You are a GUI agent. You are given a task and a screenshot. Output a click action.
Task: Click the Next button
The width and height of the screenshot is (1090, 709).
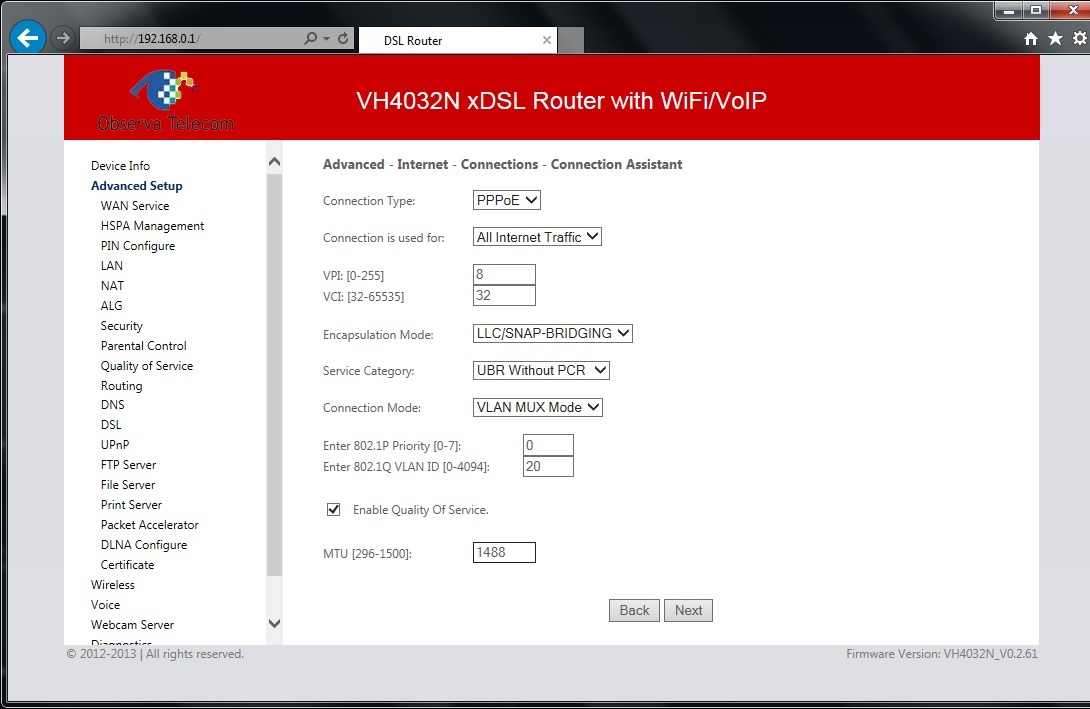click(x=688, y=610)
